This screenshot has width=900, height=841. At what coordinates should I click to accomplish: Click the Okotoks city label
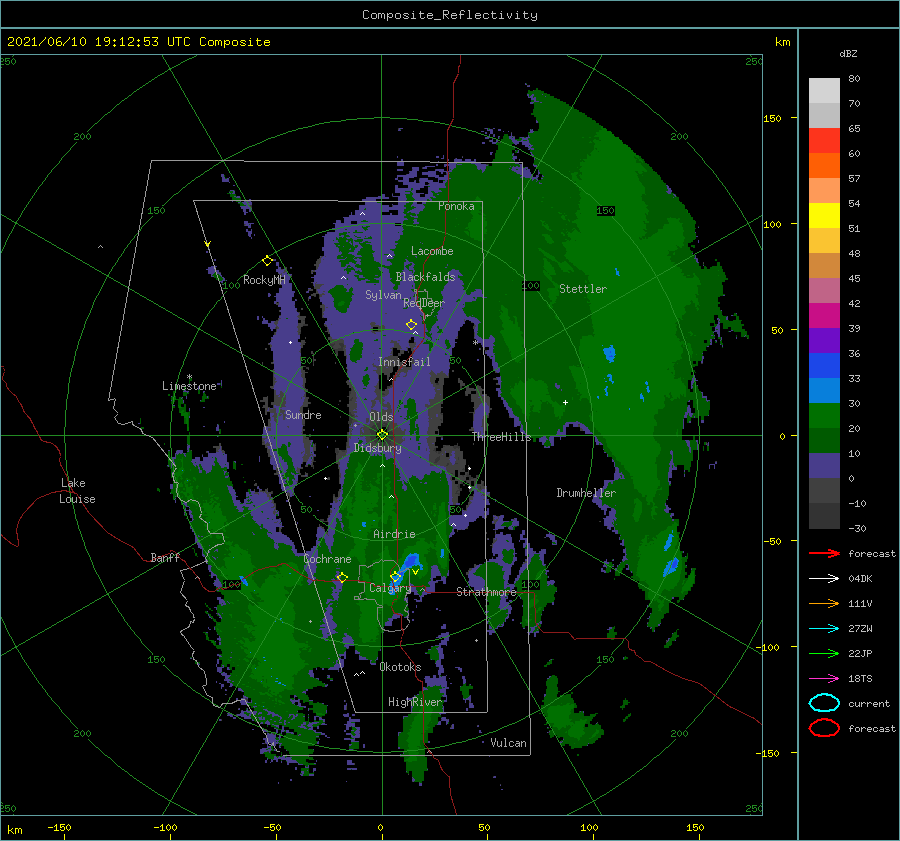[400, 667]
